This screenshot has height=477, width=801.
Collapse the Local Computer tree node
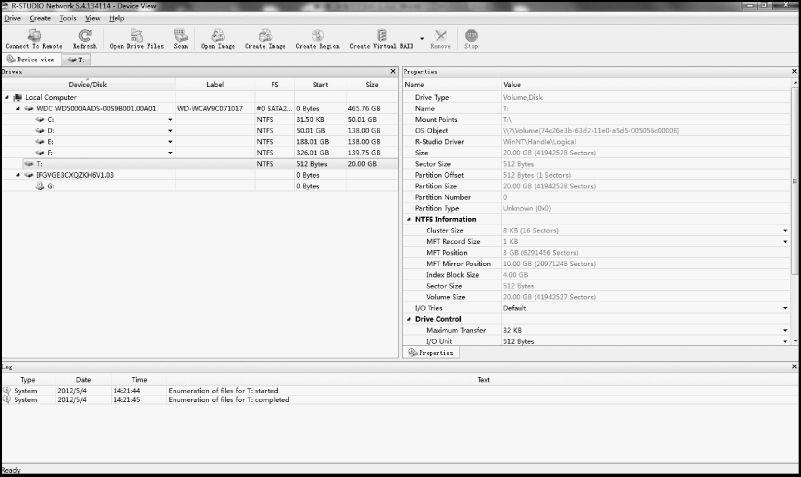(x=7, y=97)
